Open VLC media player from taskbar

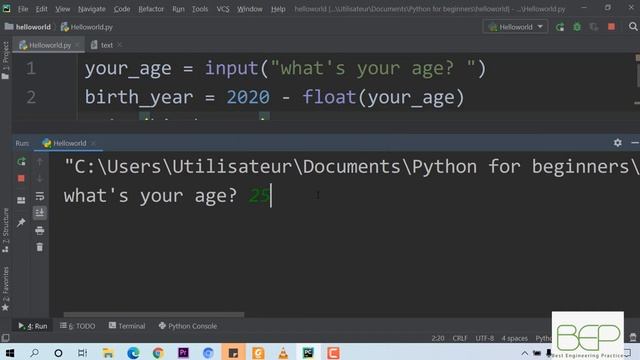(x=283, y=353)
